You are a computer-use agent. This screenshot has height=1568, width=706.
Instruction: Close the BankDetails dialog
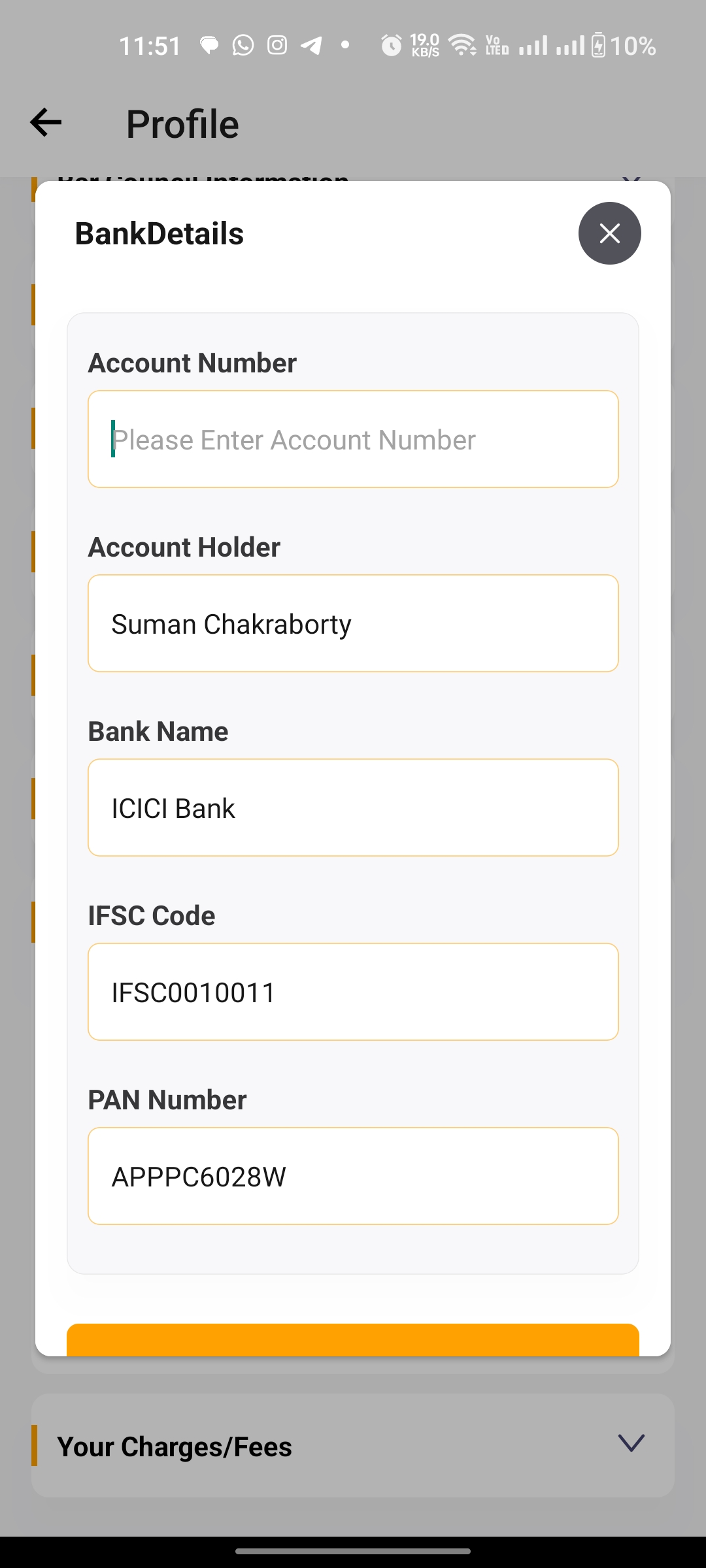pyautogui.click(x=609, y=233)
